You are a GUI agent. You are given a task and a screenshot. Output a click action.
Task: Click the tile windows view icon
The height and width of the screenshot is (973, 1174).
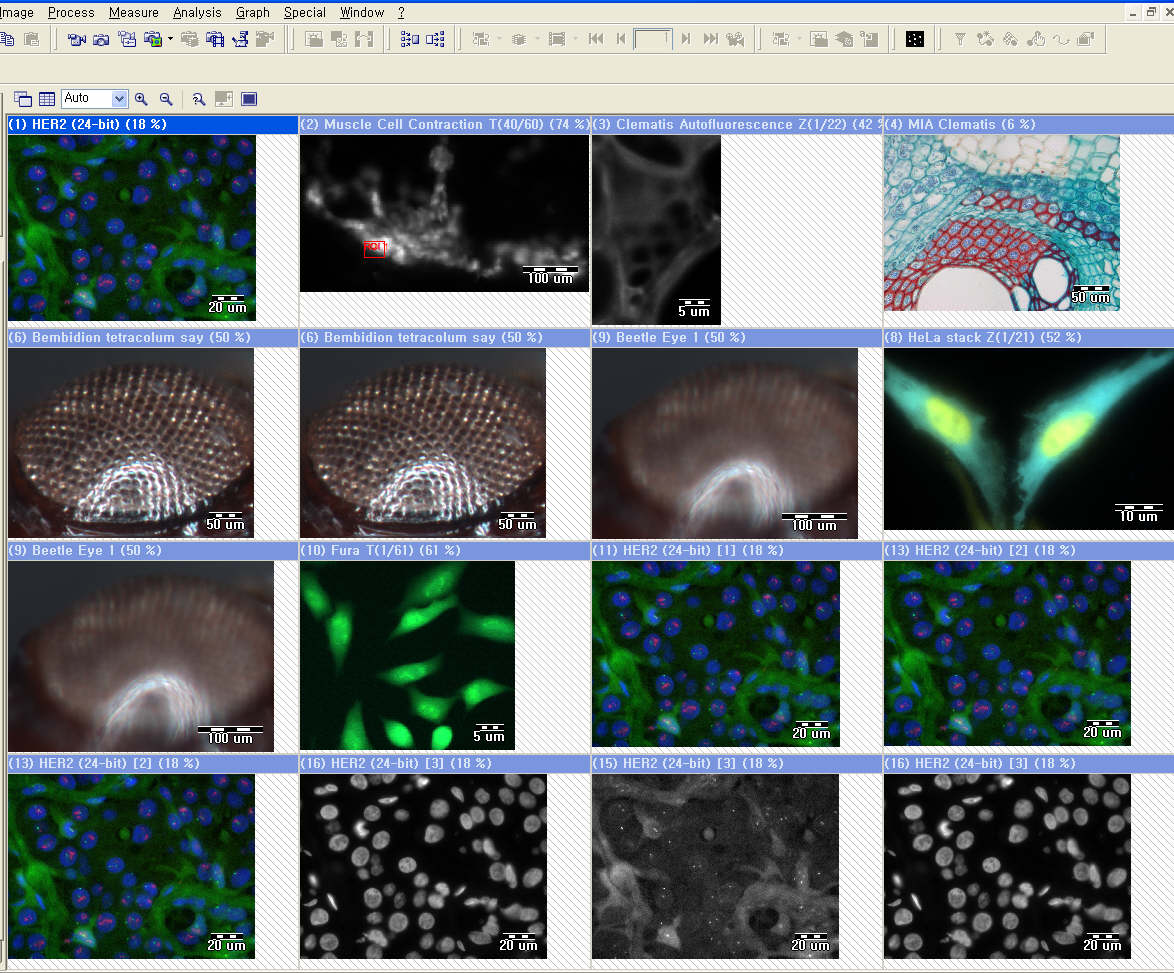tap(23, 99)
